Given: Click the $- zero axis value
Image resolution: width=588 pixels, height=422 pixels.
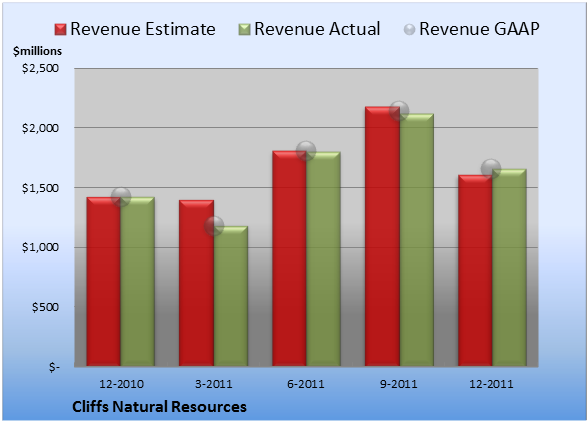Looking at the screenshot, I should pos(54,367).
